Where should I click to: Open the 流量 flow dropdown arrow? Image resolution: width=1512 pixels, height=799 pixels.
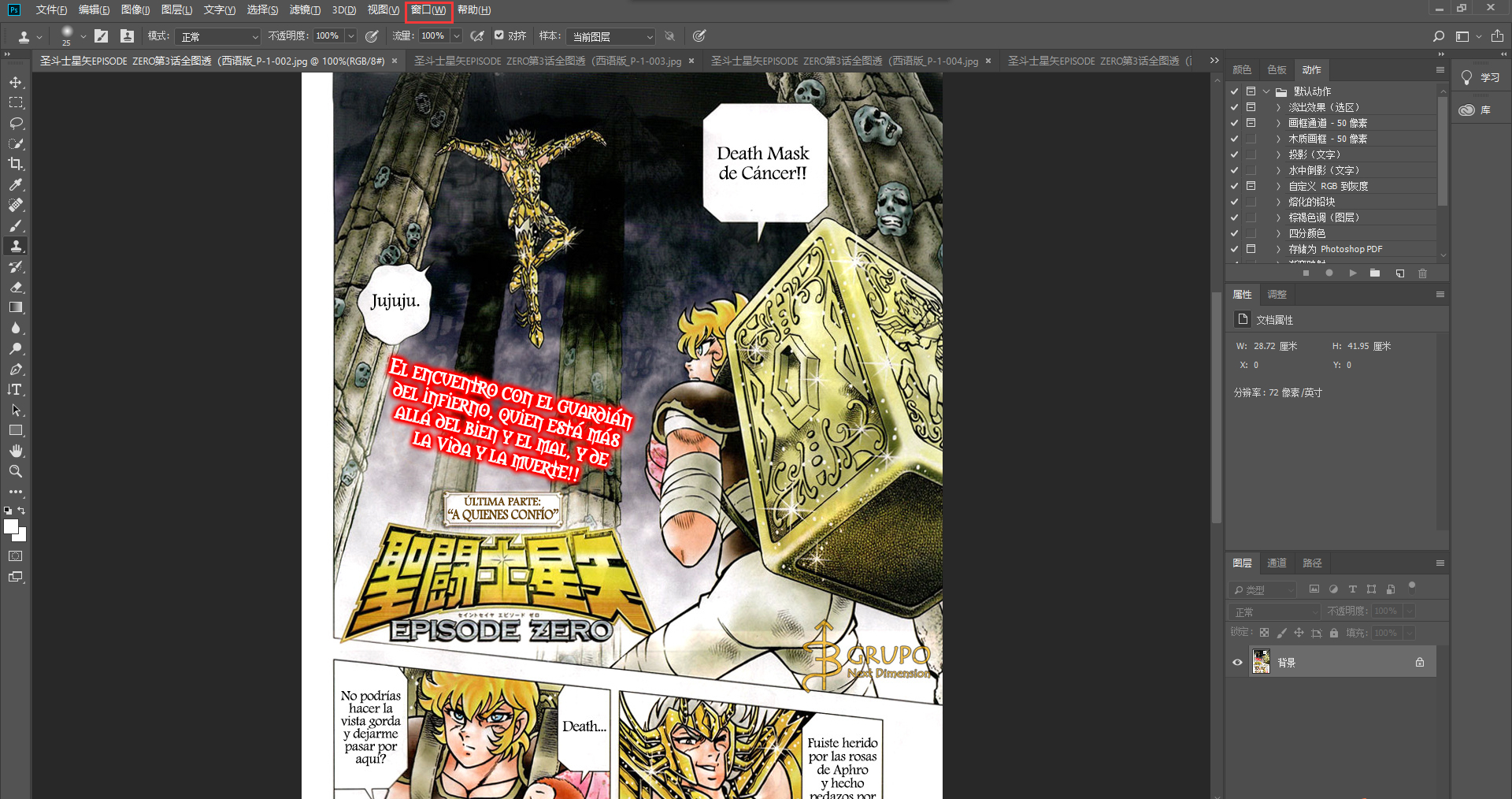pyautogui.click(x=456, y=36)
